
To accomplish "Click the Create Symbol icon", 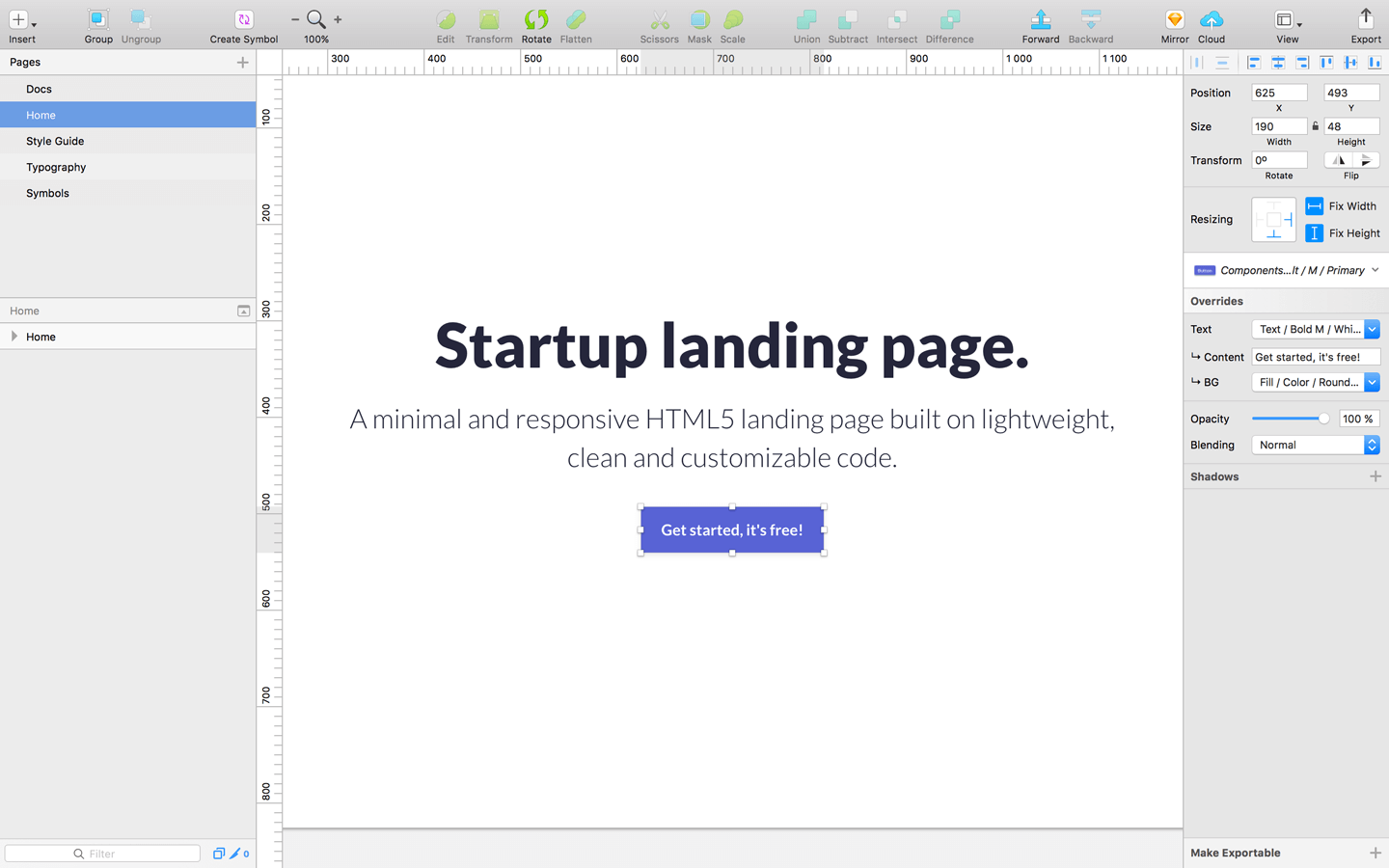I will click(244, 20).
